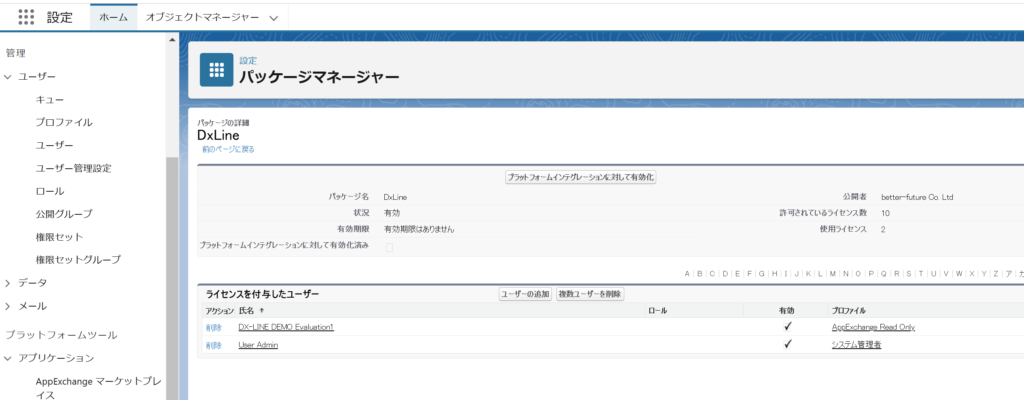Go back via 前のページに戻る link
Viewport: 1024px width, 400px height.
tap(228, 149)
